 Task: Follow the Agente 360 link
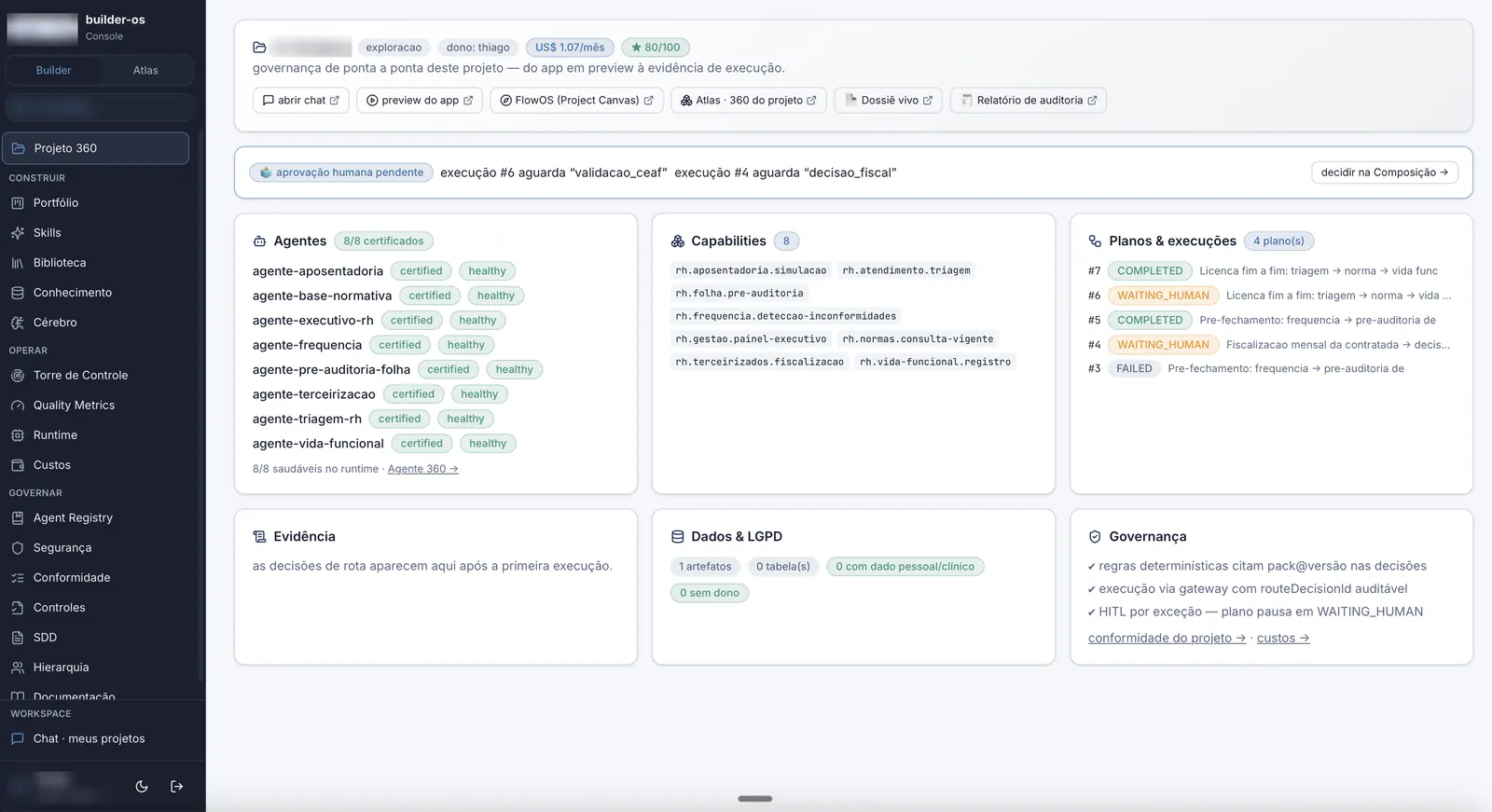tap(422, 469)
